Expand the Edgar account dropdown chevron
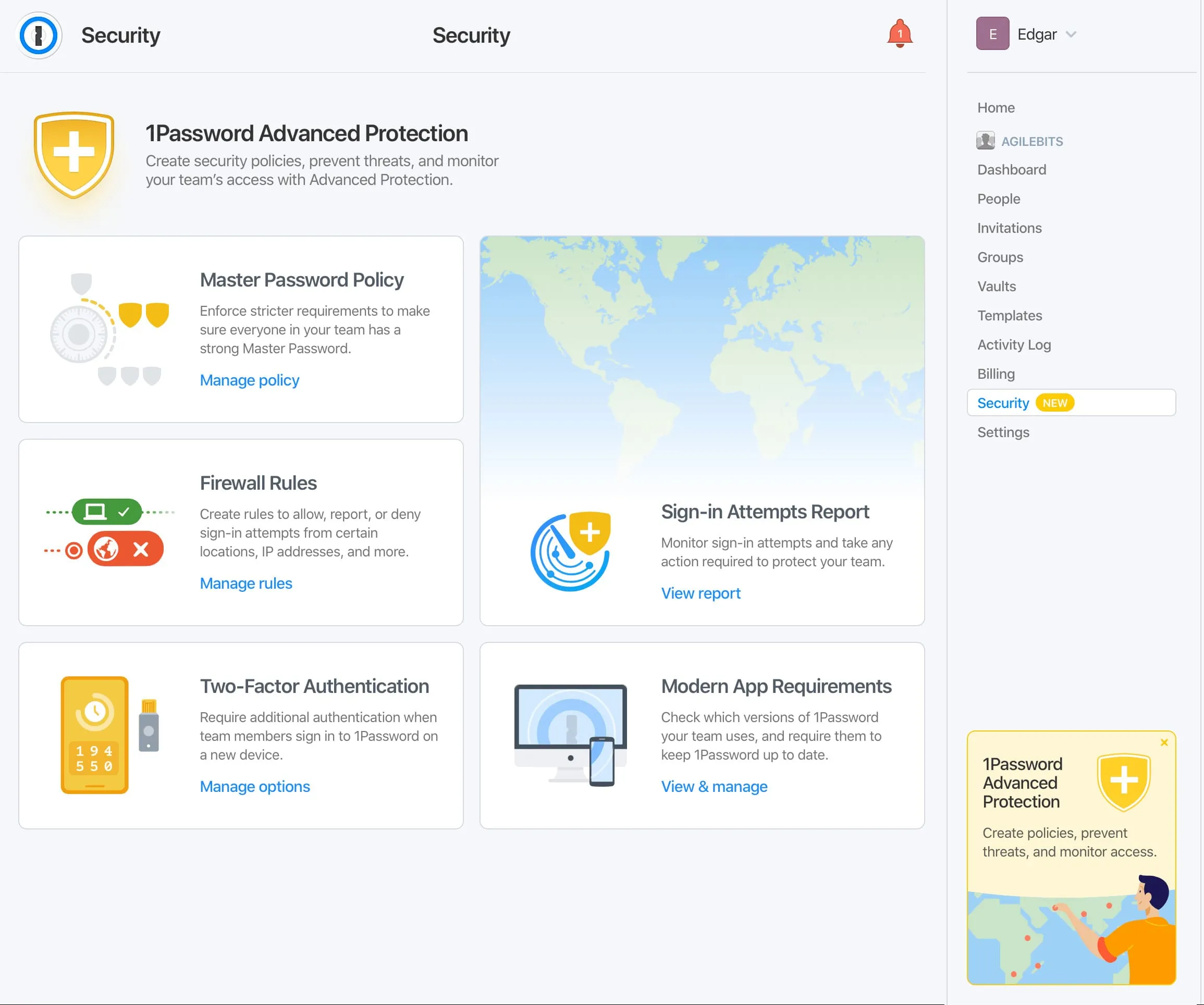The image size is (1204, 1005). 1071,34
